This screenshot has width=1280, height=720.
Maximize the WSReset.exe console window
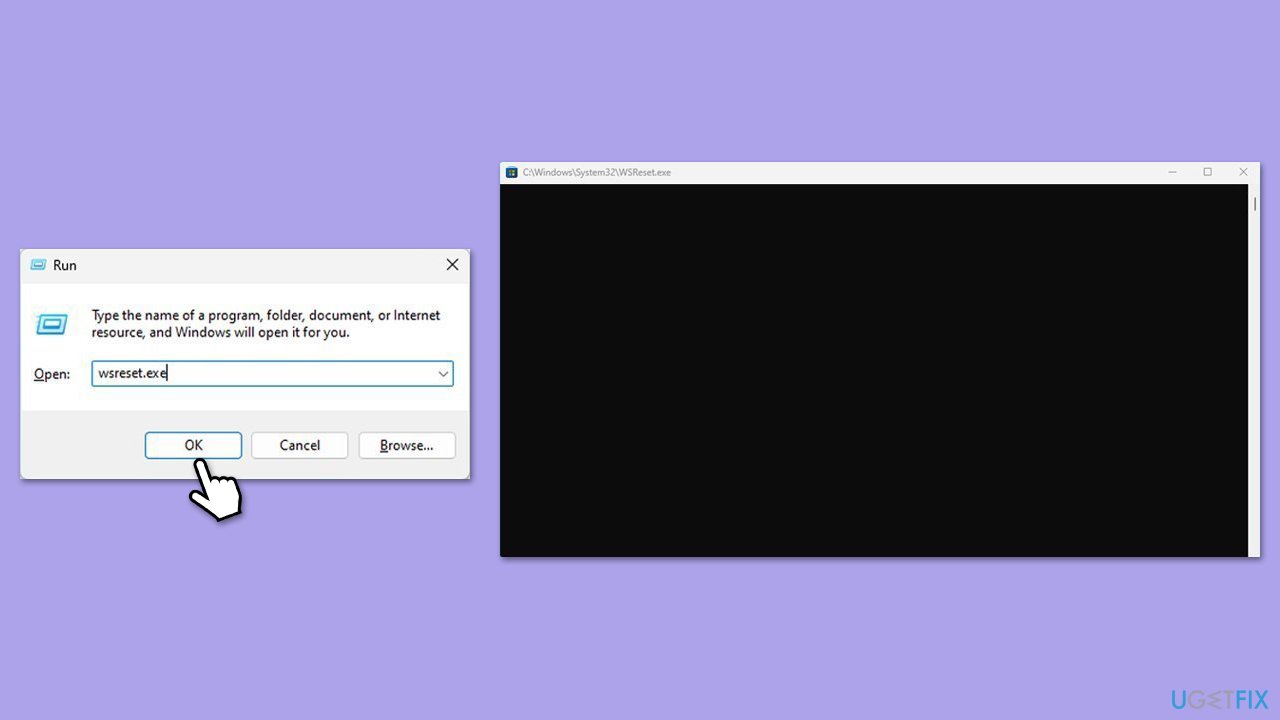click(1207, 172)
